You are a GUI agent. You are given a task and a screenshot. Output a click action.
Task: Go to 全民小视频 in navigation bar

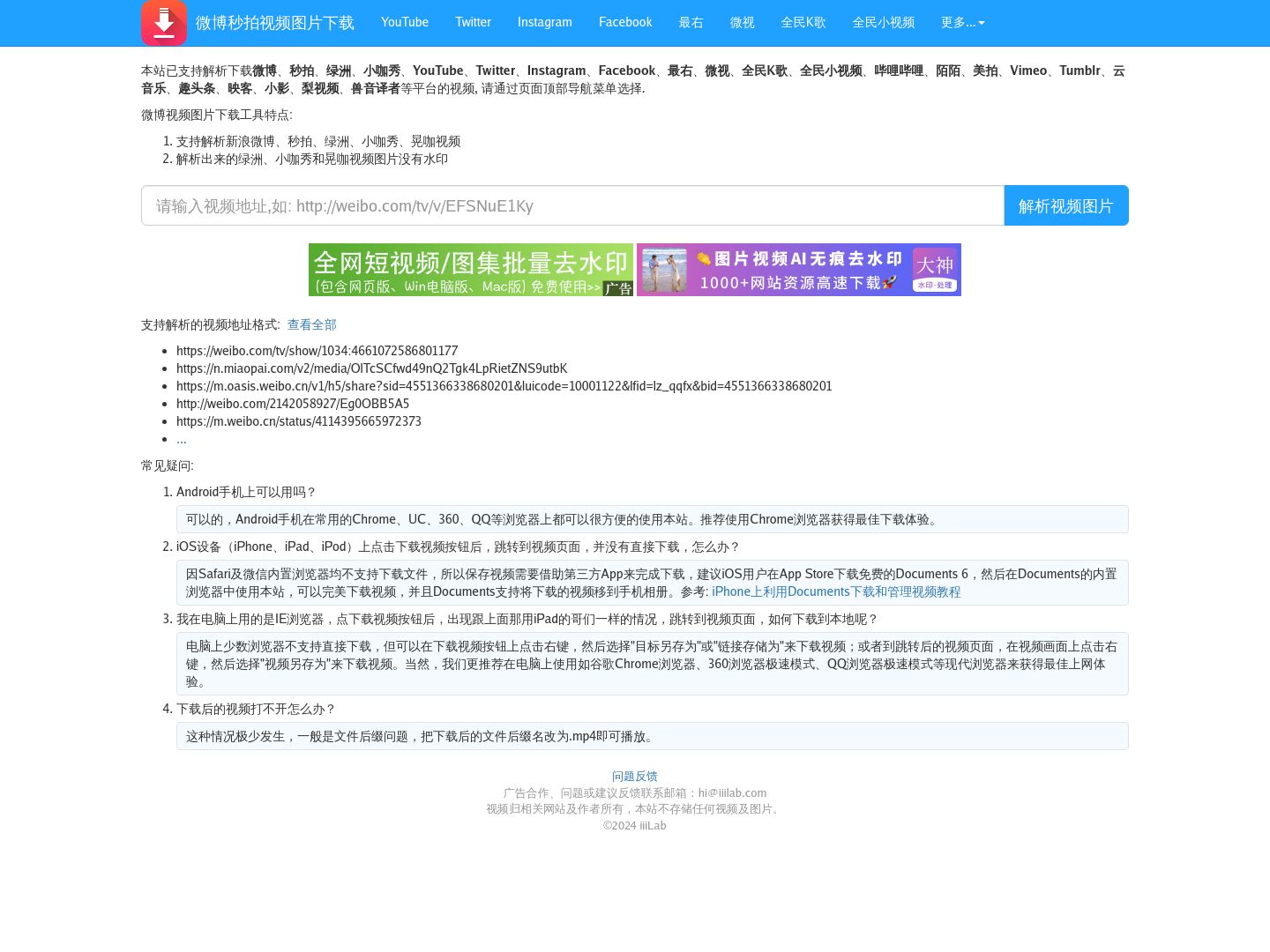(884, 22)
